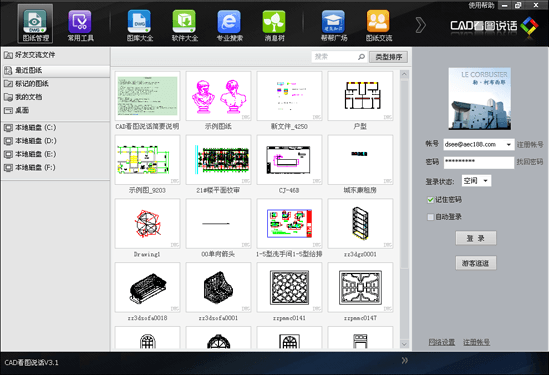
Task: Uncheck the 记住密码 checkbox
Action: coord(431,200)
